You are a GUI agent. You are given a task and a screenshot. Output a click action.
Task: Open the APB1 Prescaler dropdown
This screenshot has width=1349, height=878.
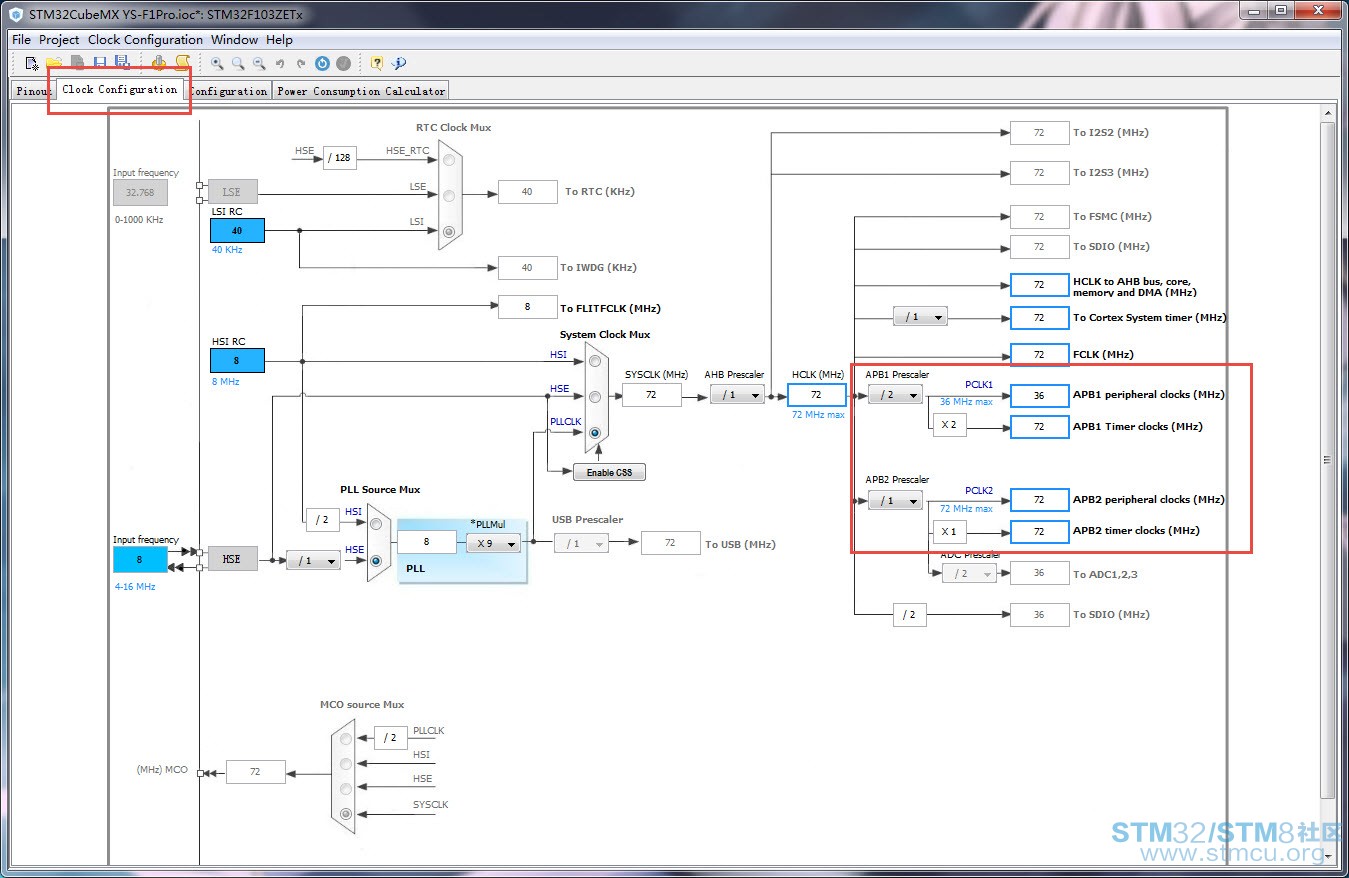(x=895, y=395)
